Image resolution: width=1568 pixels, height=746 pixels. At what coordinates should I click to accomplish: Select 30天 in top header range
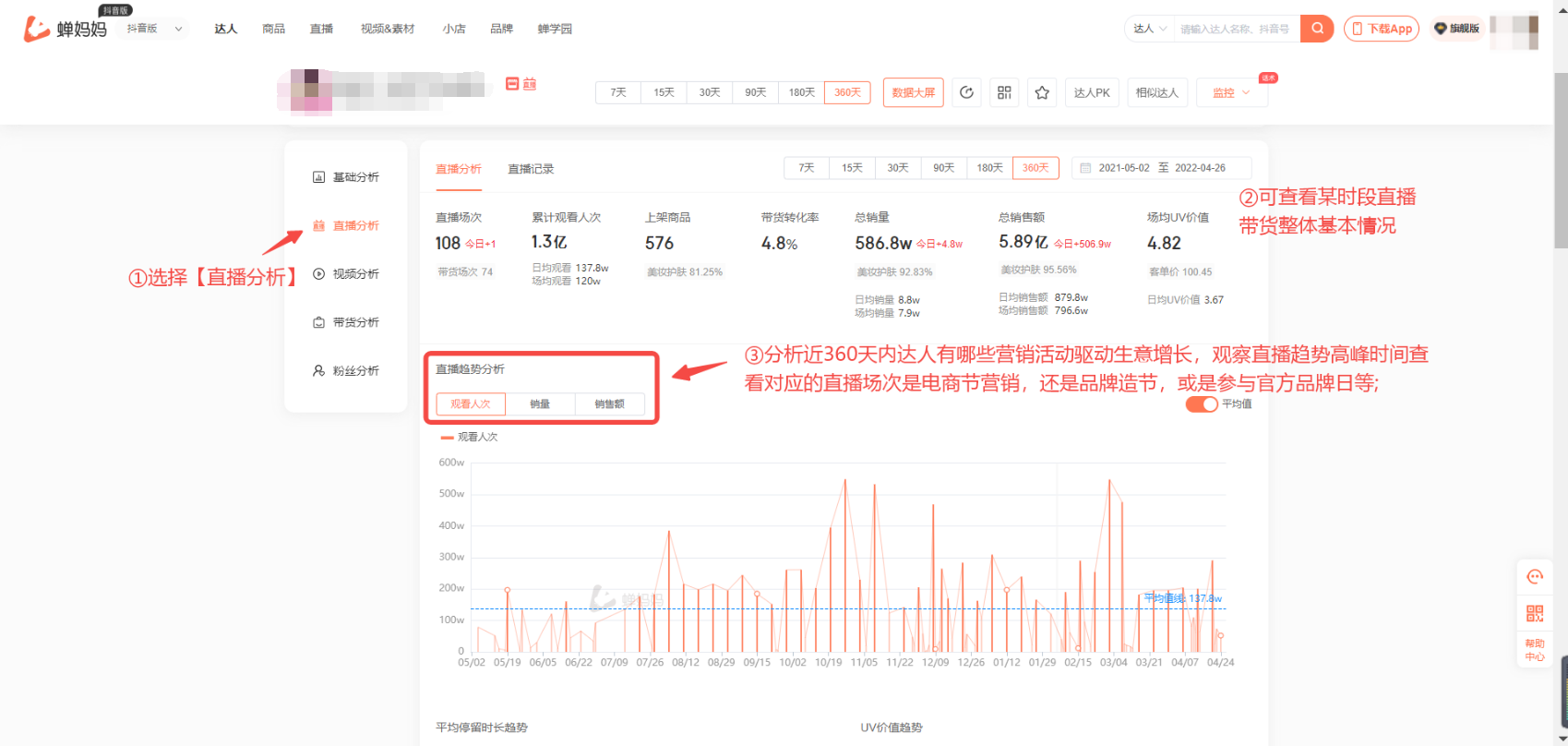click(x=710, y=92)
